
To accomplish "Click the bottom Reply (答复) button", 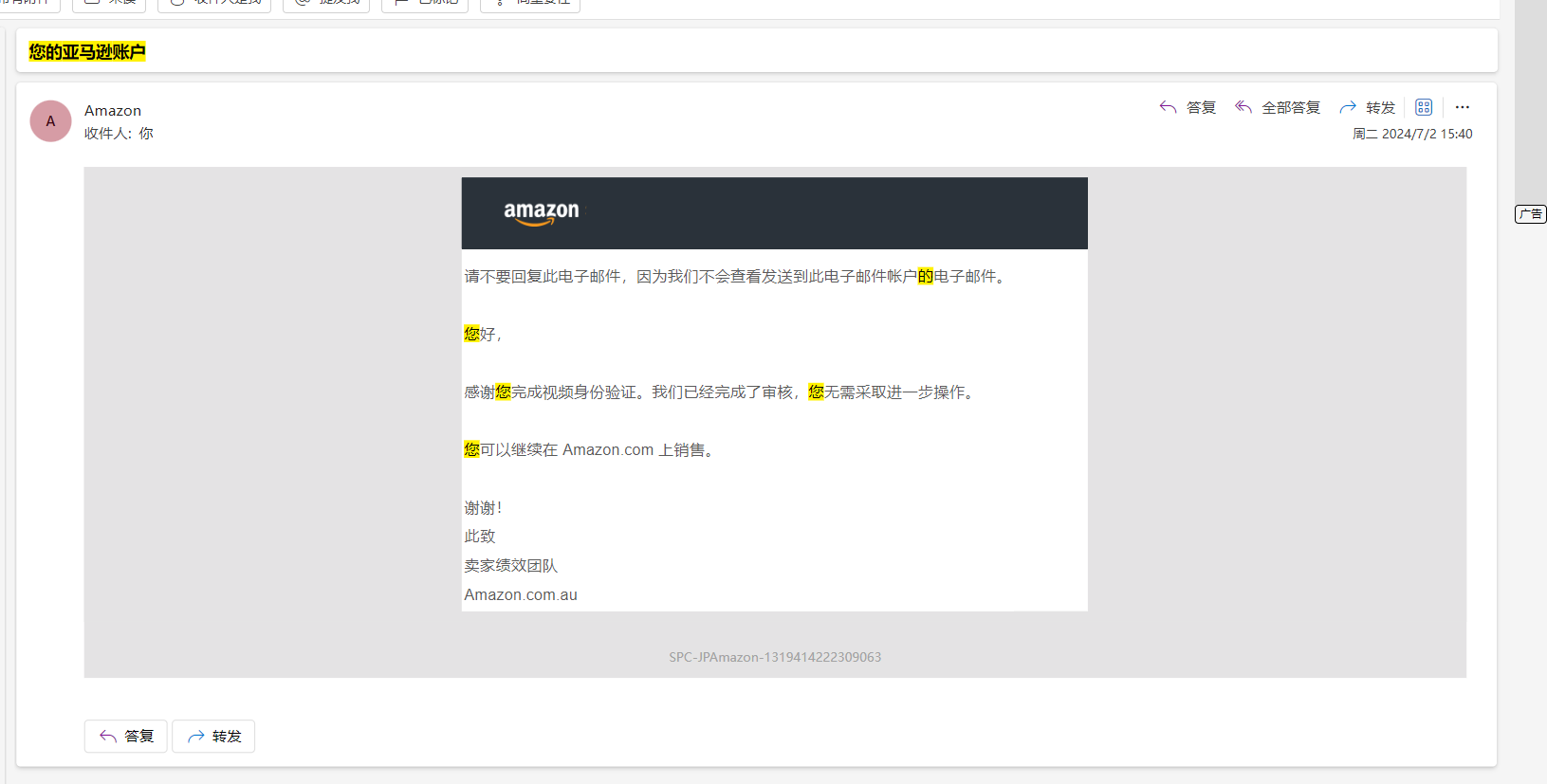I will click(x=126, y=737).
